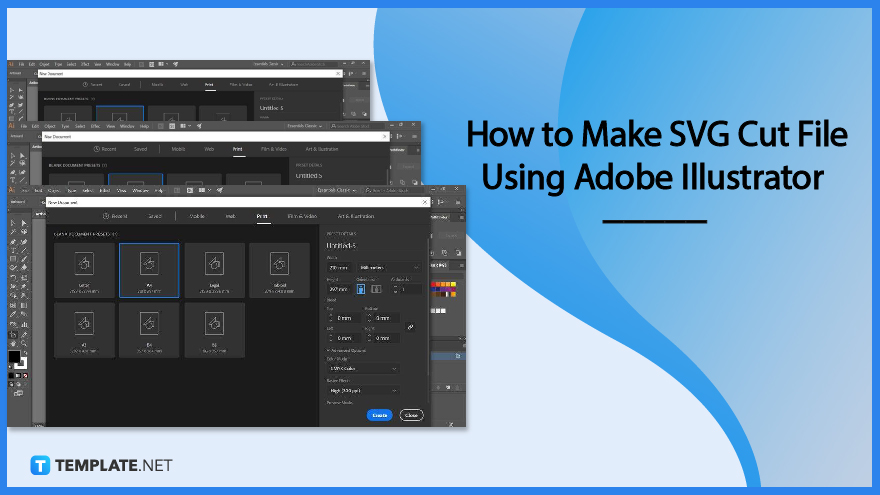
Task: Switch to None fill mode in front window
Action: (x=25, y=375)
